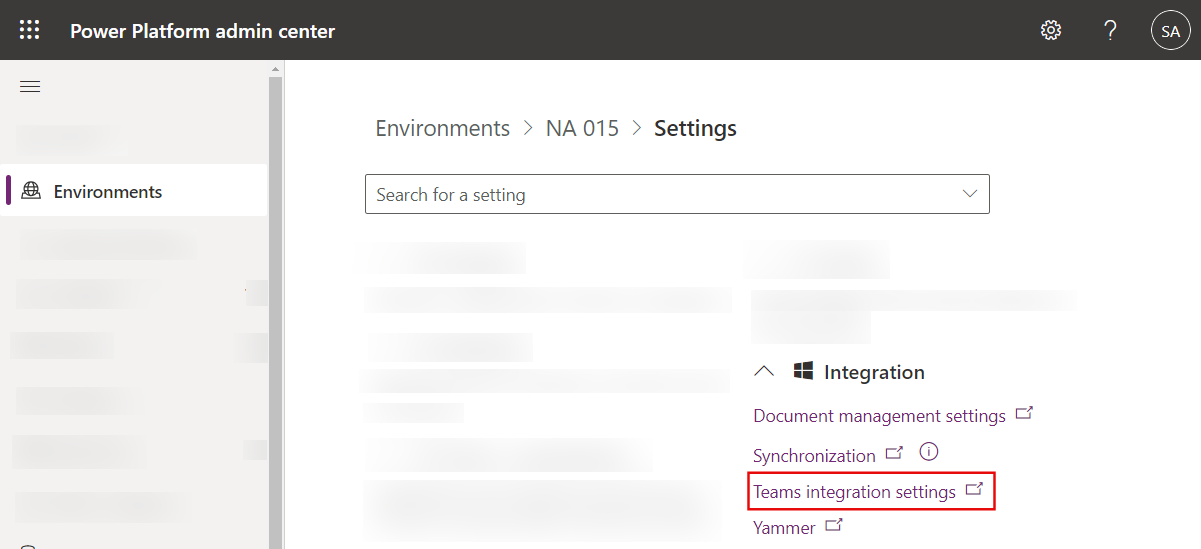Collapse the Integration section chevron

764,371
